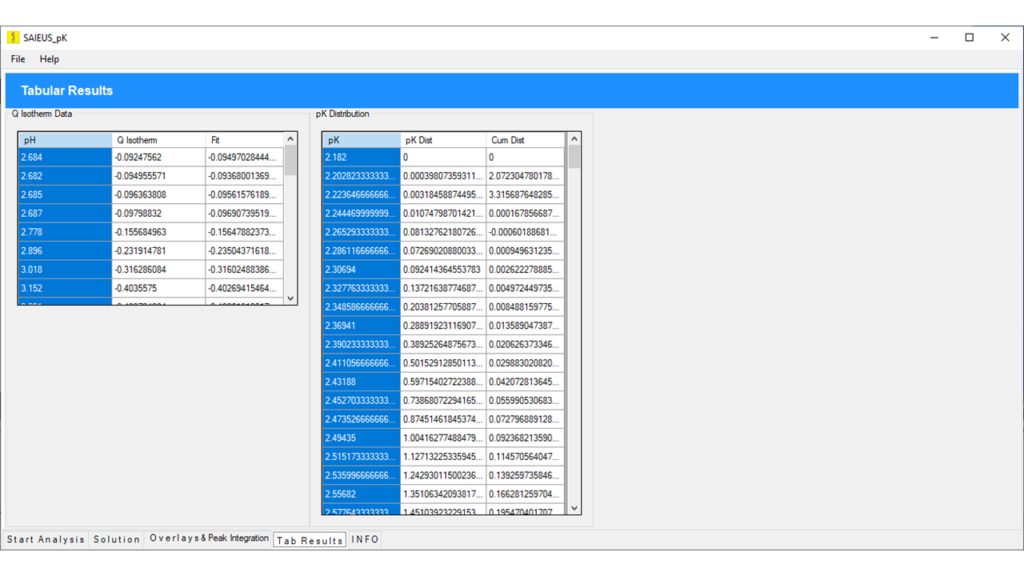Click the isotherm table scrollbar thumb

pos(291,160)
